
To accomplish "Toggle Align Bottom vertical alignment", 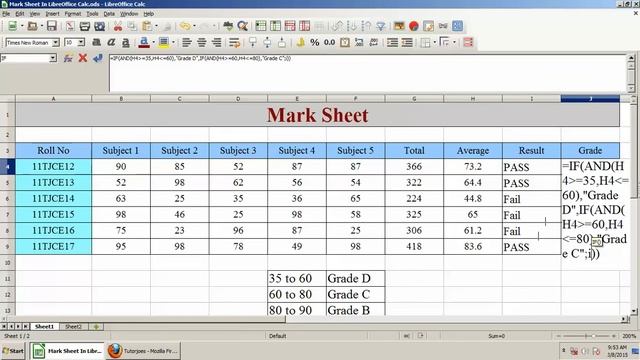I will point(282,42).
